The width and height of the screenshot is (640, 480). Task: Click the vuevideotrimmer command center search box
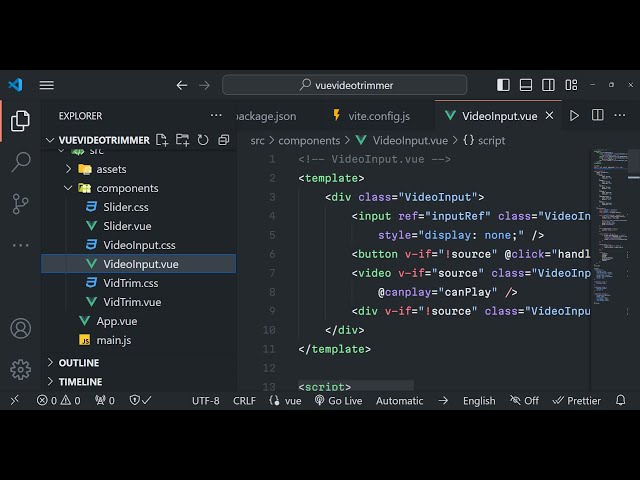344,85
